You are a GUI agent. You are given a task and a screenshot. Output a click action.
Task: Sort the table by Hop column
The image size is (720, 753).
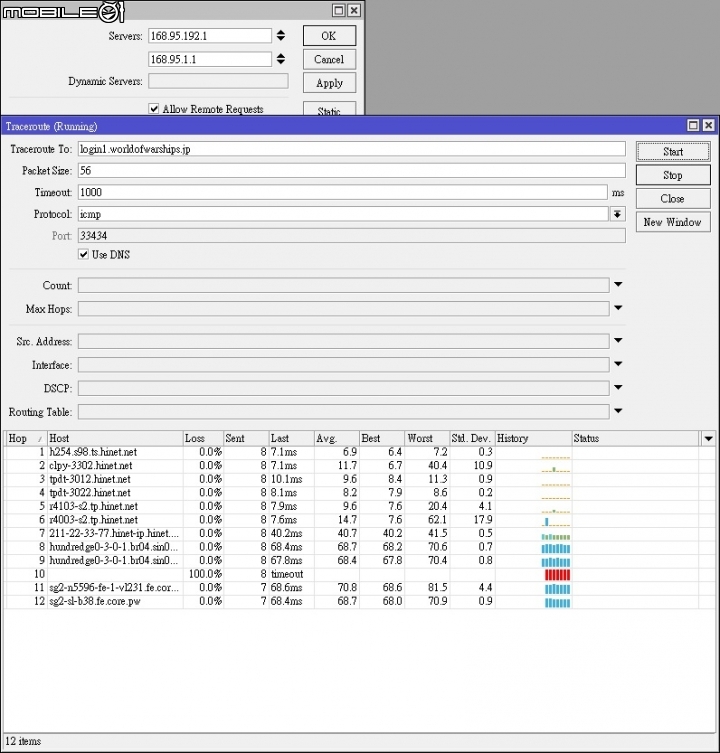(26, 438)
